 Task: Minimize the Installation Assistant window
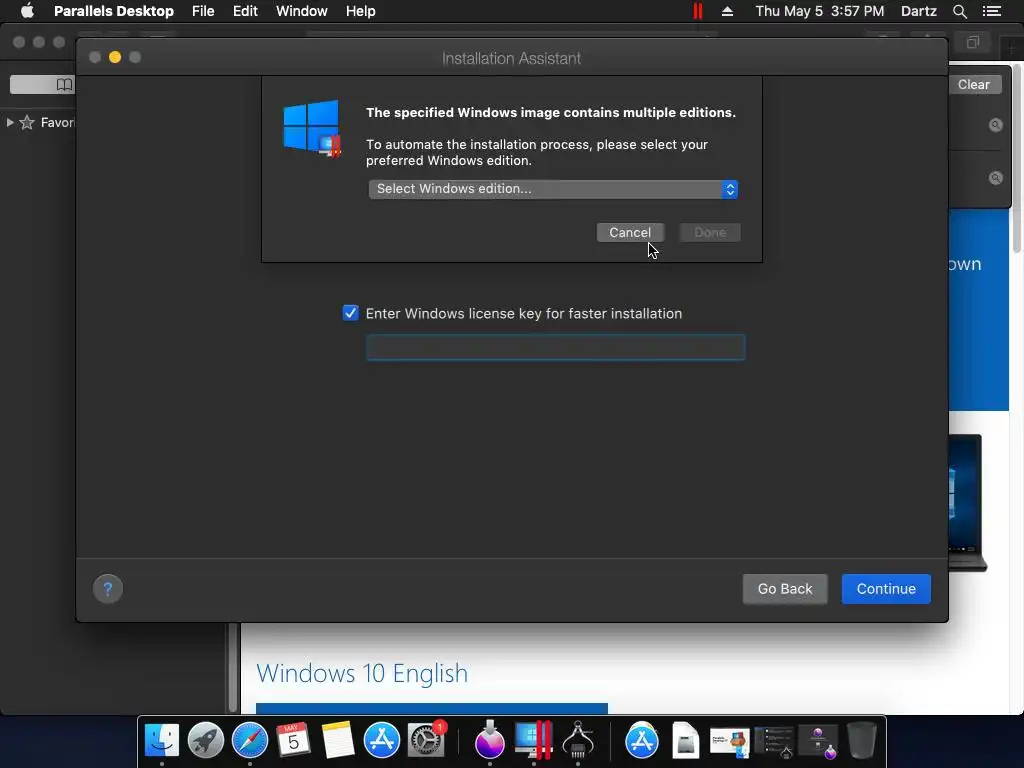pyautogui.click(x=115, y=57)
